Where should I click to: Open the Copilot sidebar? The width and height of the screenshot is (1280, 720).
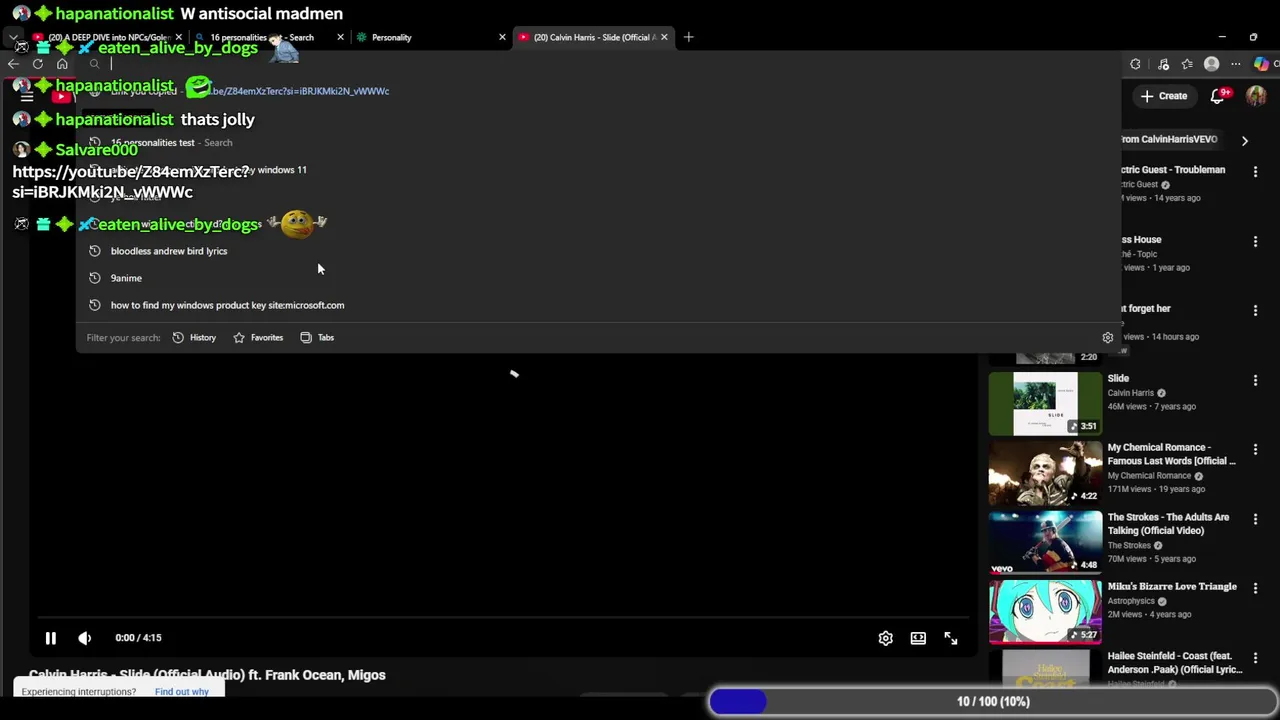coord(1261,64)
